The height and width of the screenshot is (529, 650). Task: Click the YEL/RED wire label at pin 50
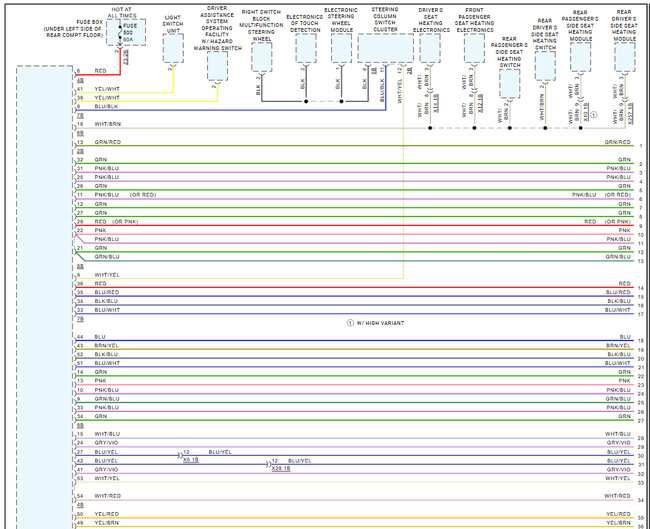(x=107, y=514)
